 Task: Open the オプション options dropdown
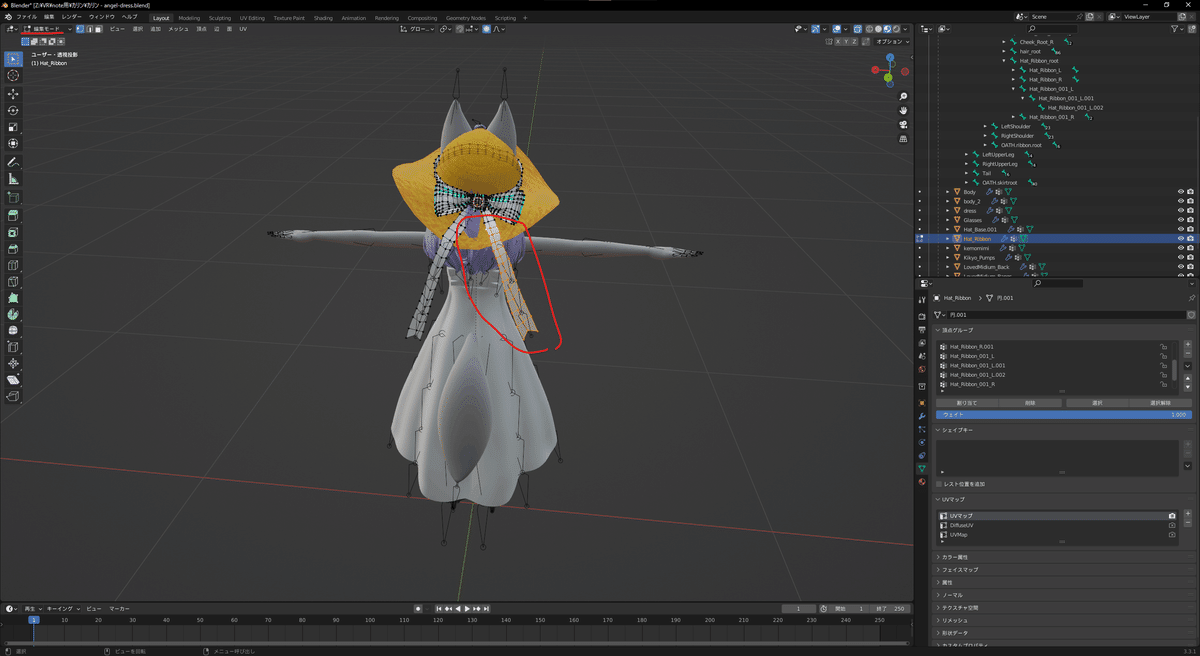[x=892, y=42]
